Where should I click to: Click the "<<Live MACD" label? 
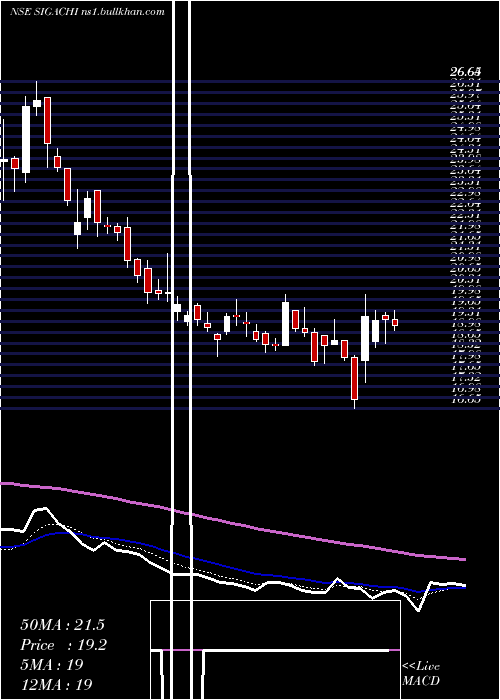click(421, 674)
